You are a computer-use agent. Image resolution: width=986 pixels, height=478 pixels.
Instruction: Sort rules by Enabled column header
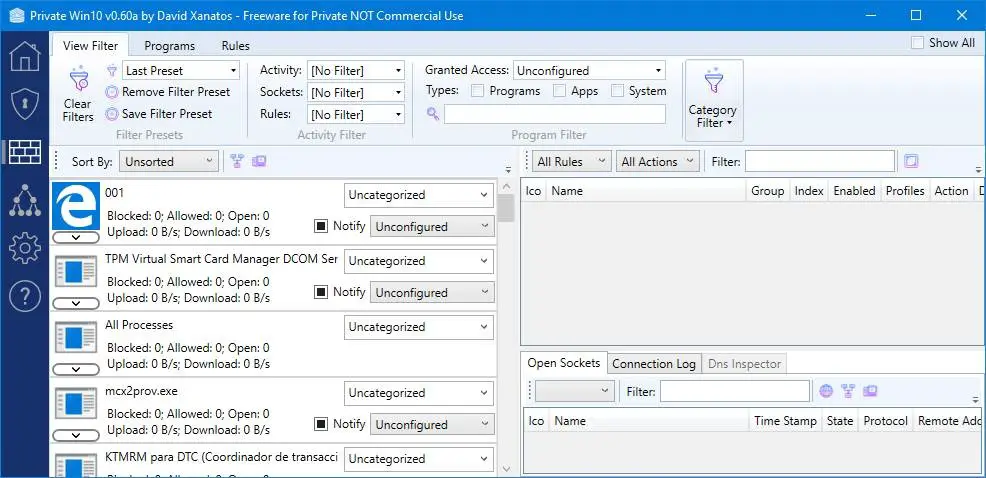[x=854, y=191]
